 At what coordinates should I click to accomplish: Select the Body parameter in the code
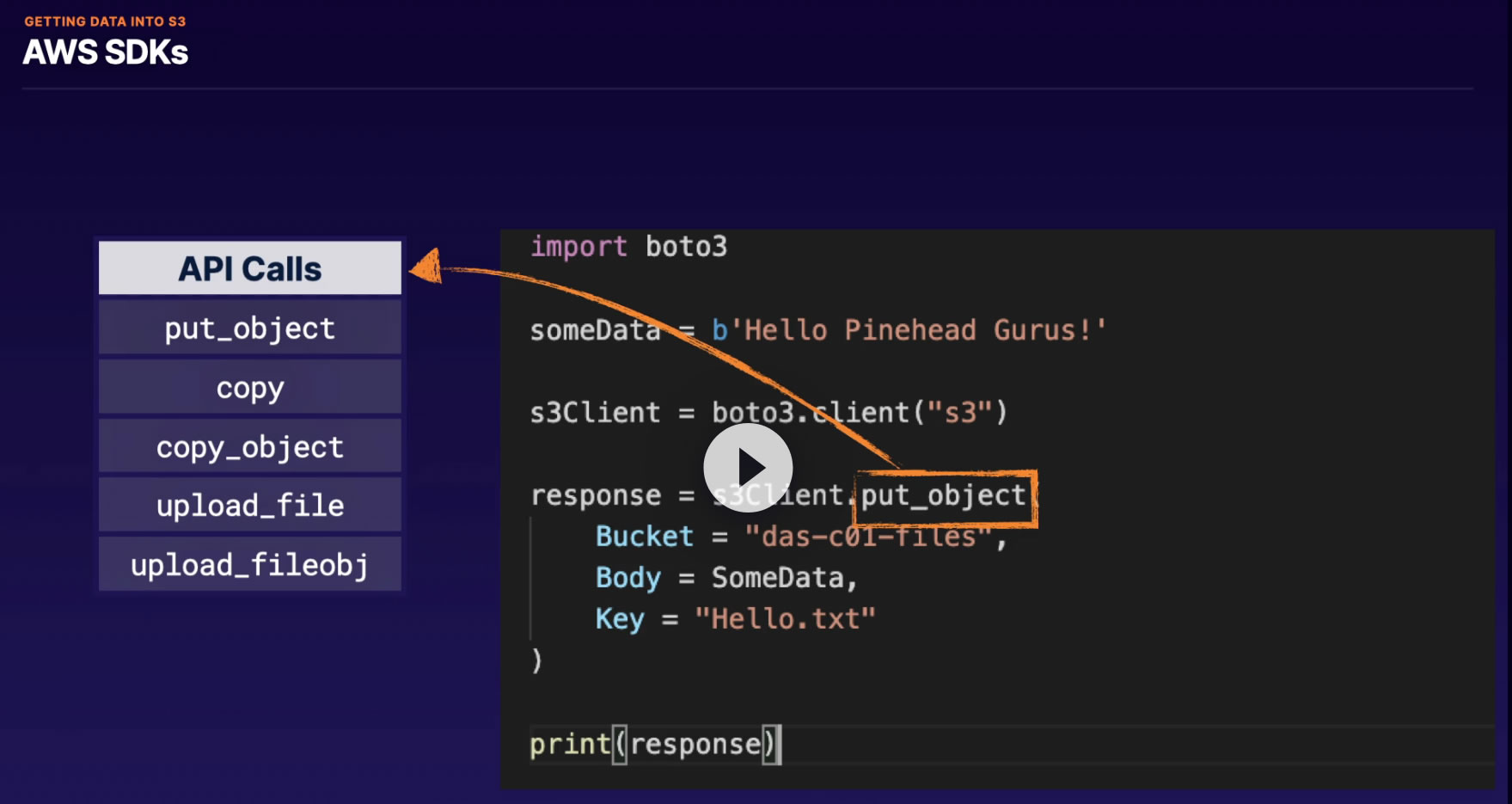coord(628,578)
